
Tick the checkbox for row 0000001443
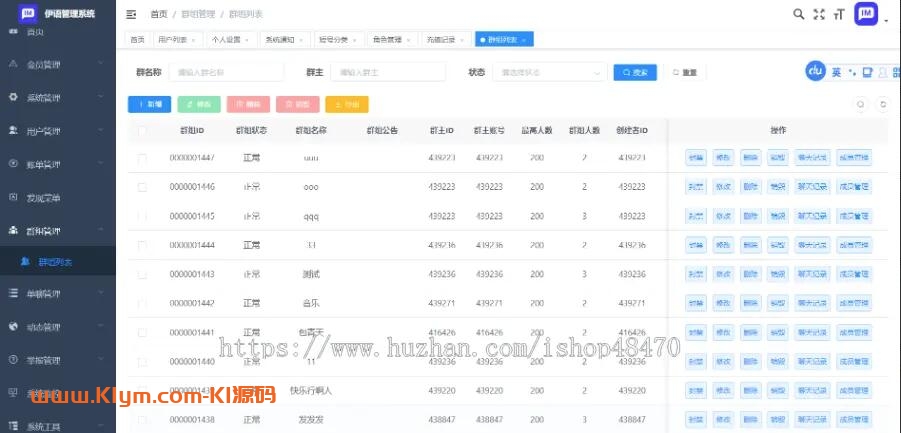pos(142,275)
